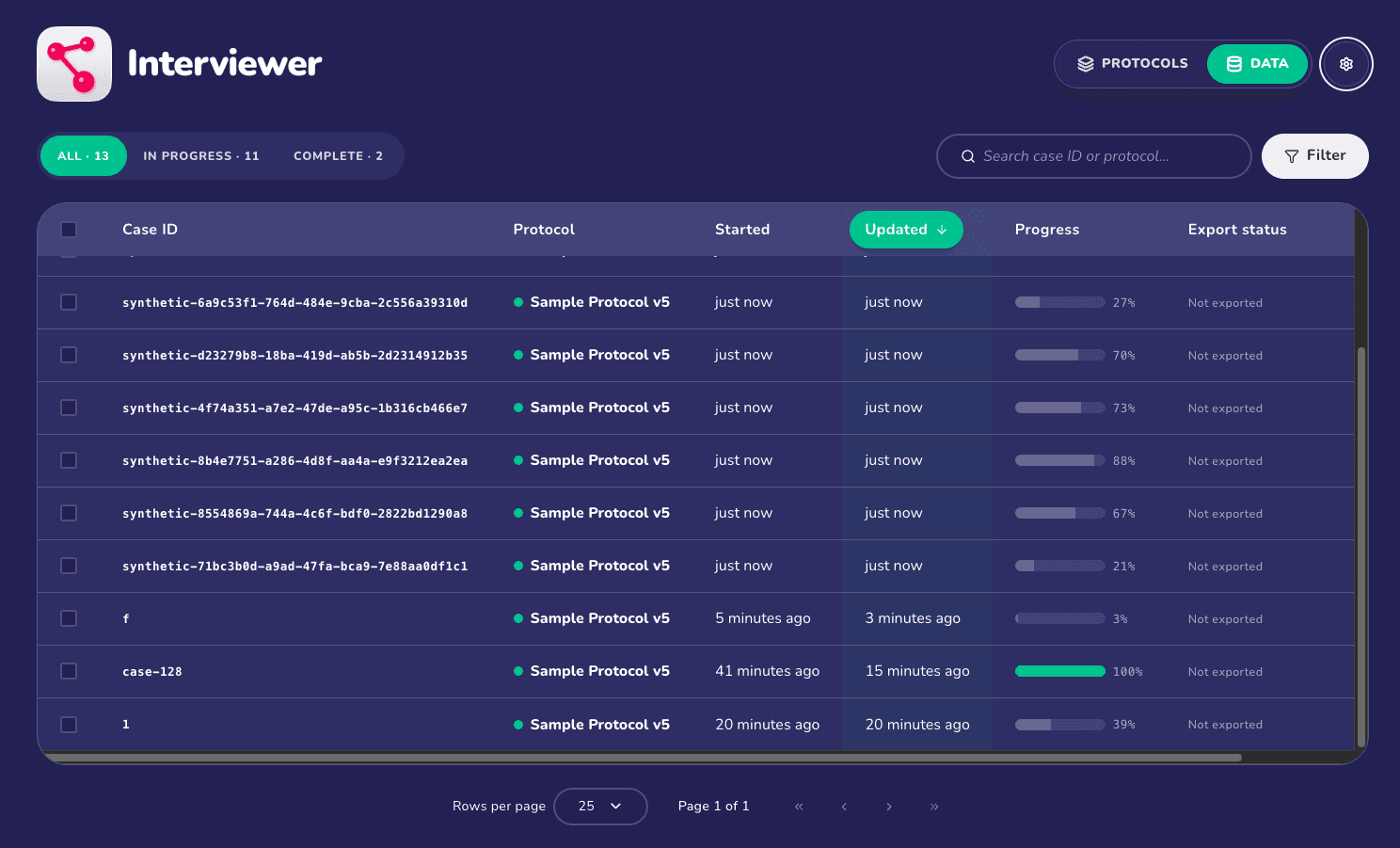Go to previous page with left chevron
The height and width of the screenshot is (848, 1400).
pyautogui.click(x=844, y=807)
